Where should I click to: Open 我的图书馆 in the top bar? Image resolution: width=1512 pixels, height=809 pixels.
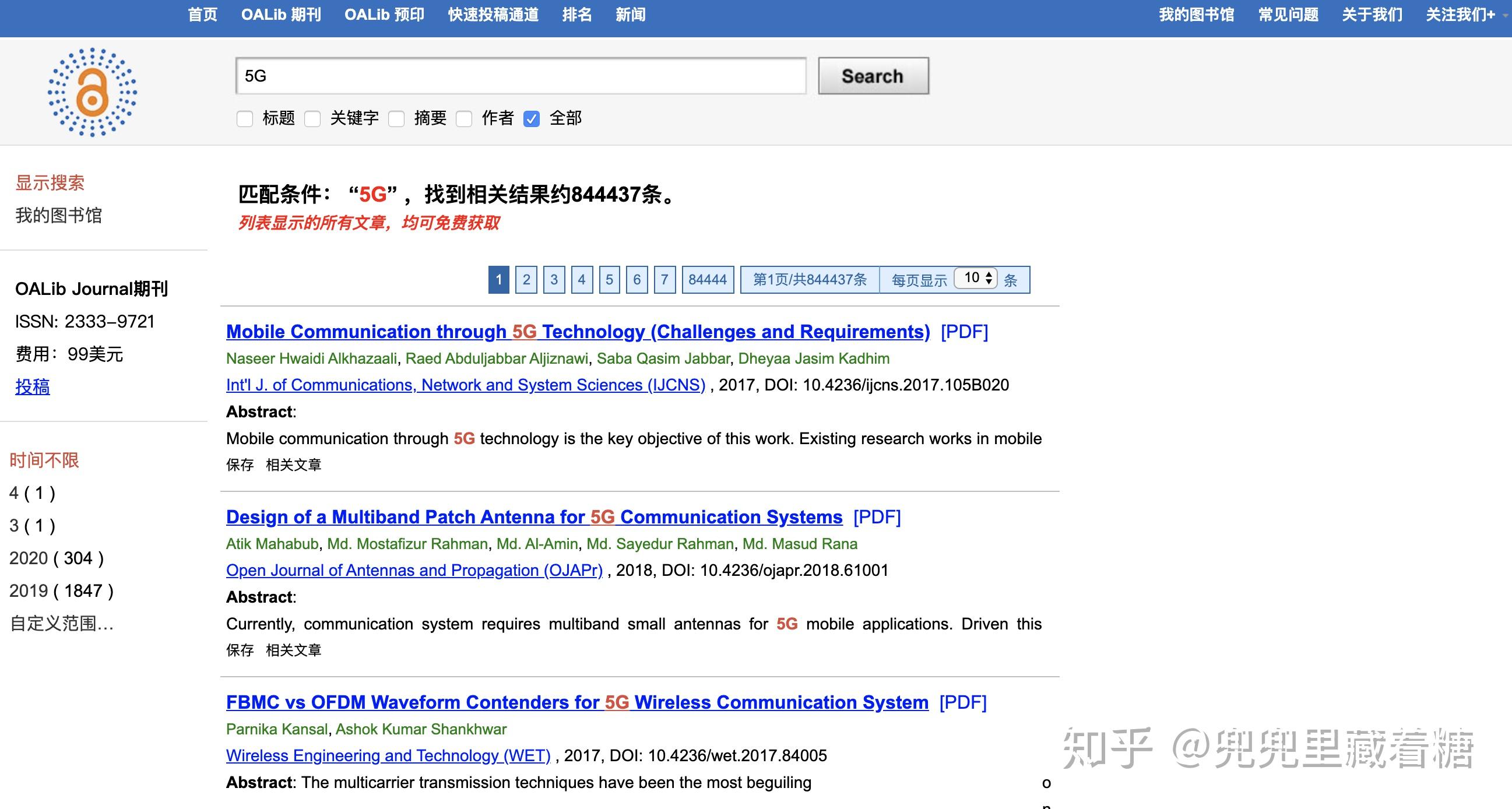(1197, 15)
